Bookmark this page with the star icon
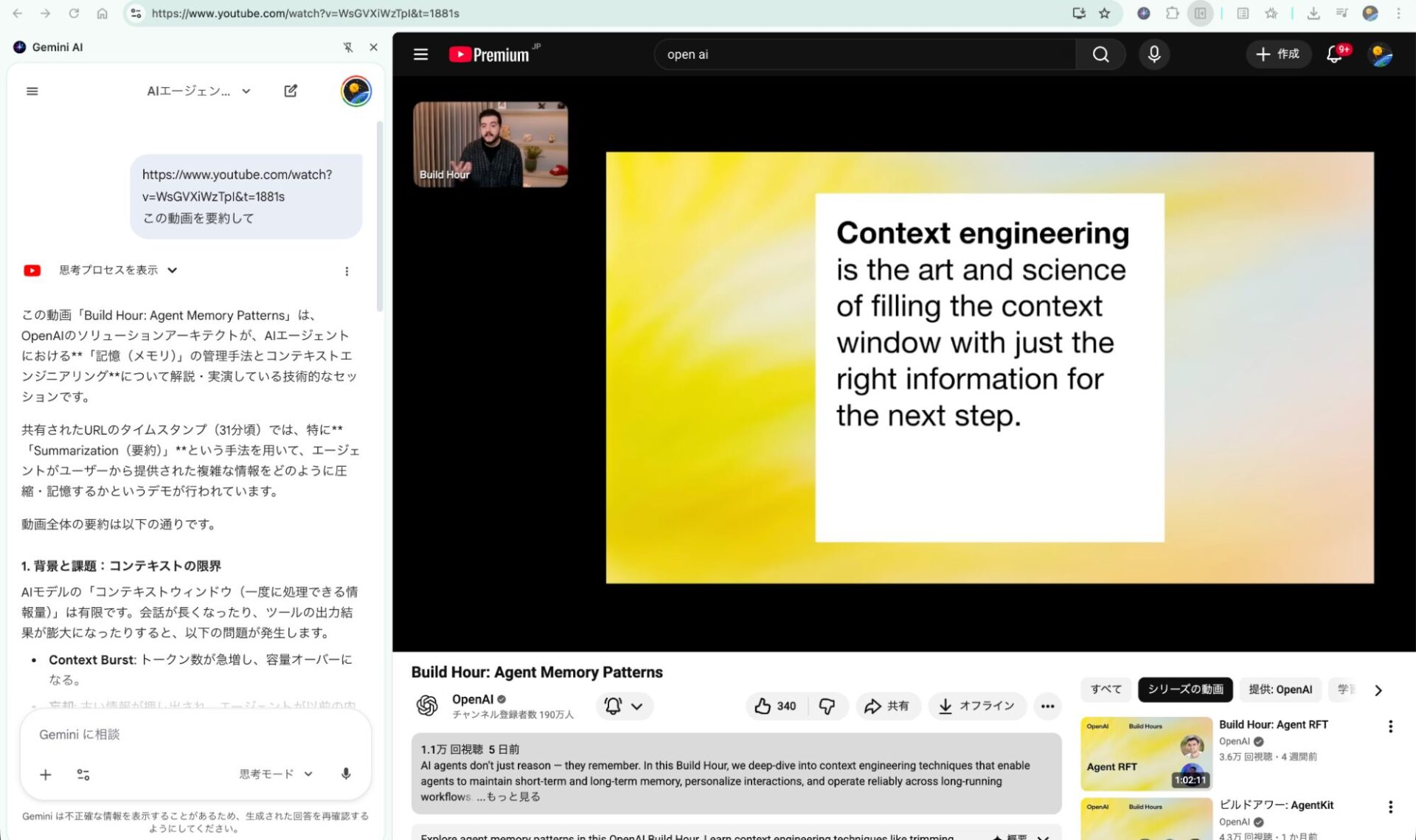This screenshot has width=1416, height=840. (x=1103, y=13)
